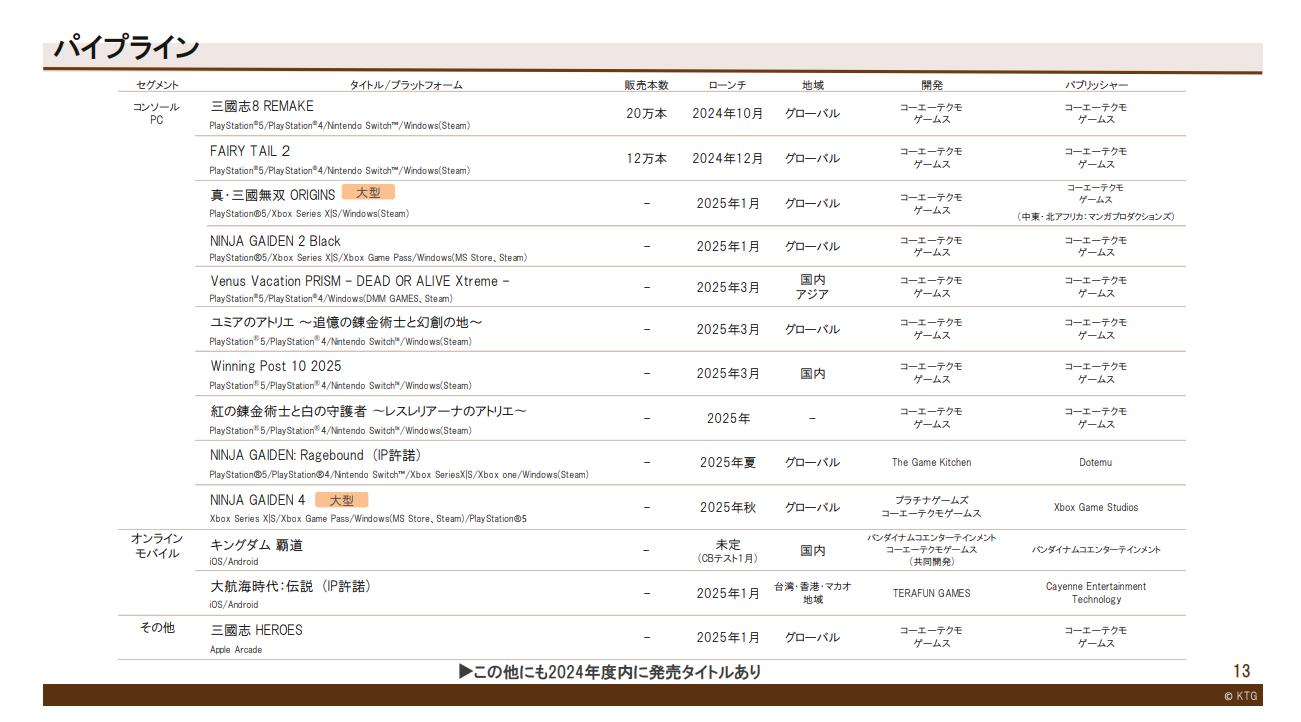The width and height of the screenshot is (1301, 722).
Task: Select the 三國志 HEROES title
Action: pyautogui.click(x=256, y=630)
